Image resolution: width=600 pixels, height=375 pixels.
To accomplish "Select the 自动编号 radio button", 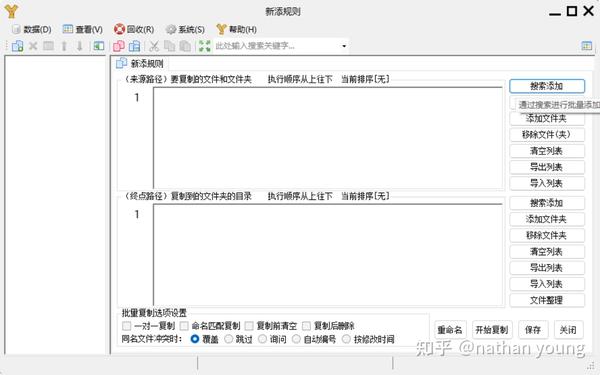I will tap(296, 339).
